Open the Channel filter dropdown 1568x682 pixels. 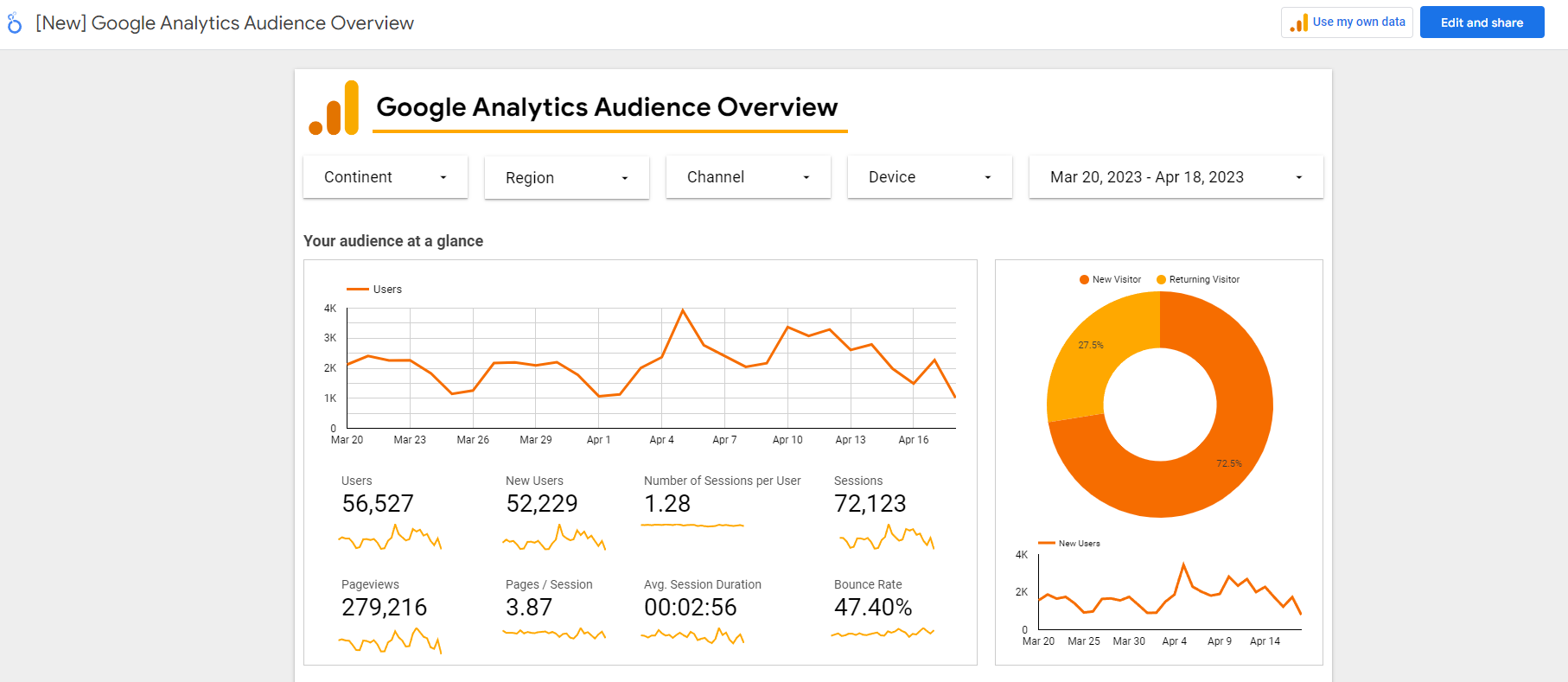(749, 177)
